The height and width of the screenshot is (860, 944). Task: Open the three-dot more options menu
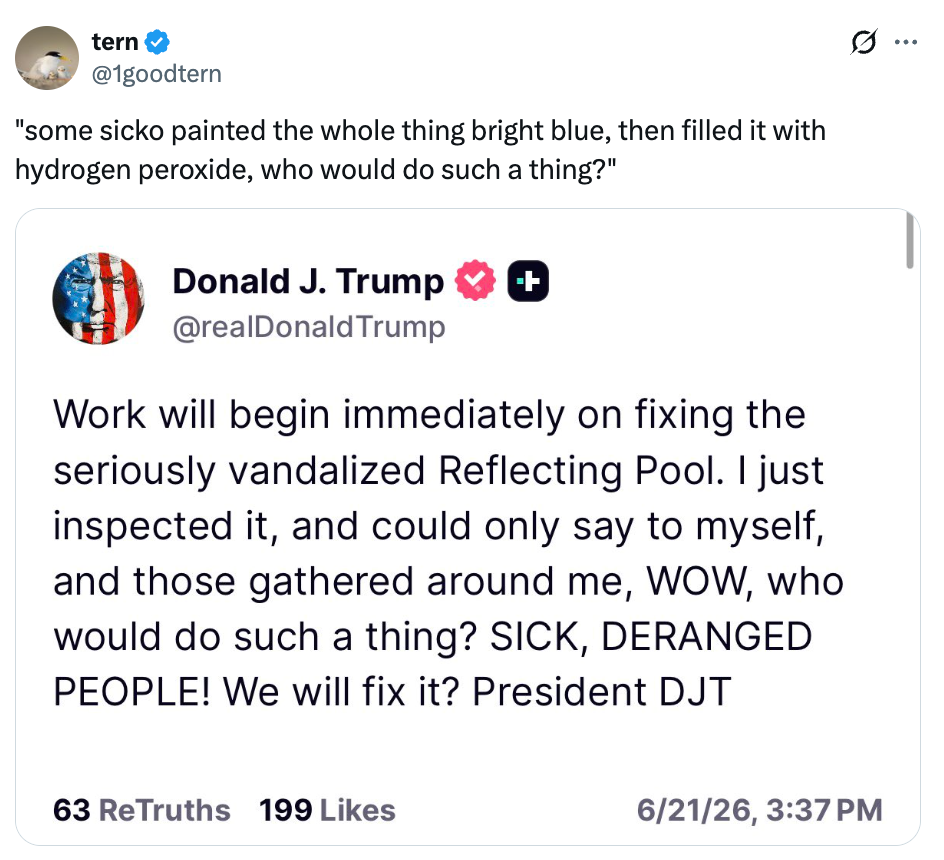point(906,42)
